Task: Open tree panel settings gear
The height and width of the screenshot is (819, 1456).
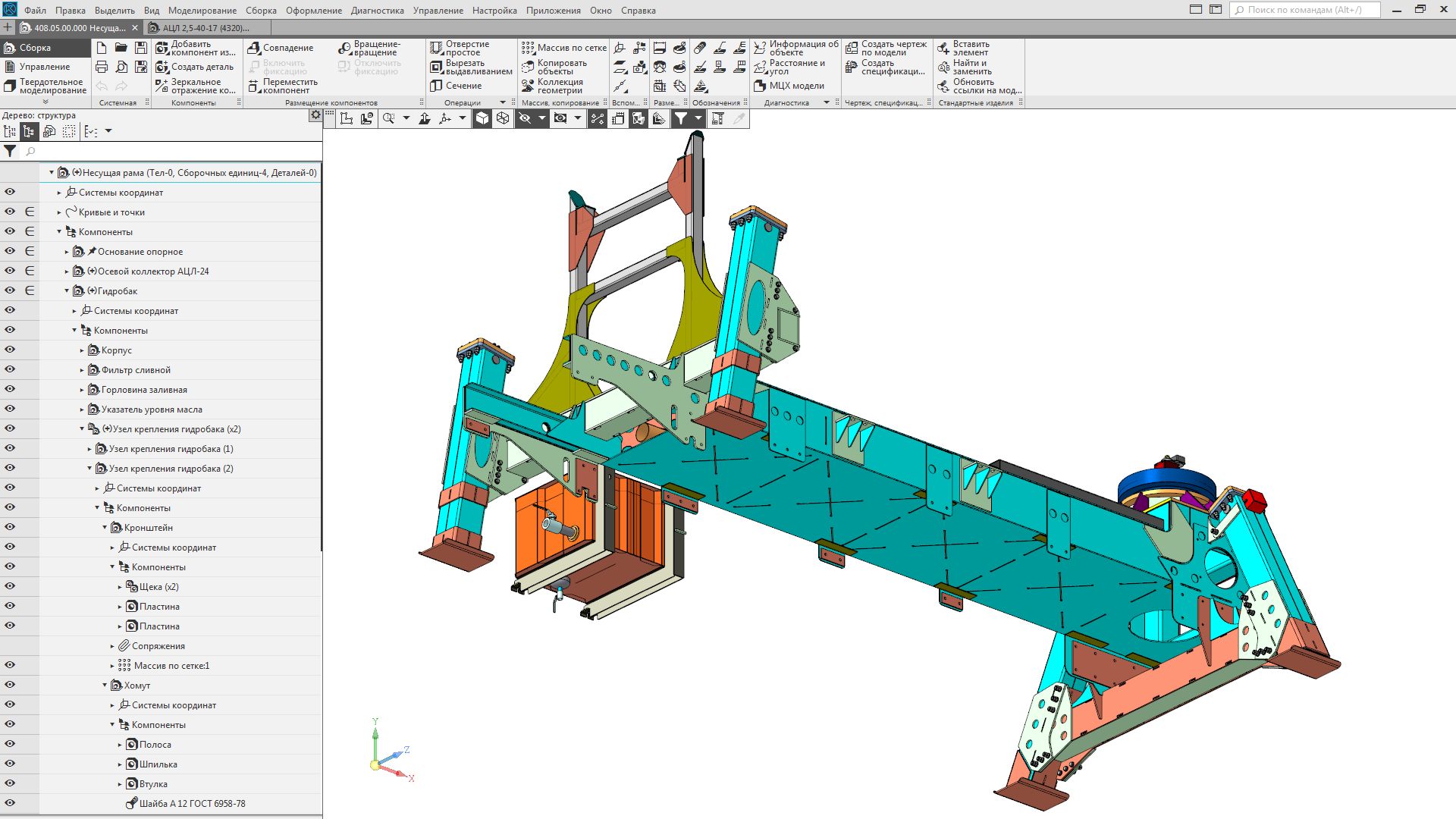Action: 315,115
